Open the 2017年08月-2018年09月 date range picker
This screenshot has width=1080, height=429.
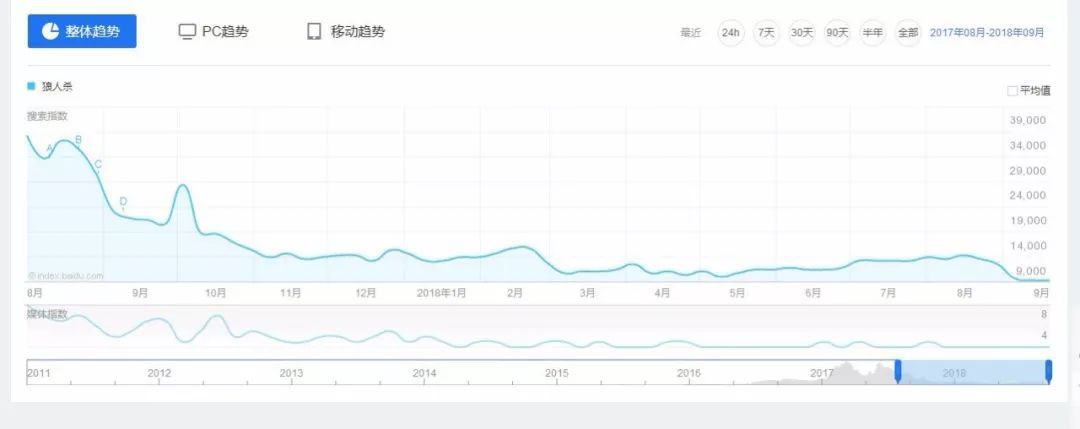(x=987, y=32)
